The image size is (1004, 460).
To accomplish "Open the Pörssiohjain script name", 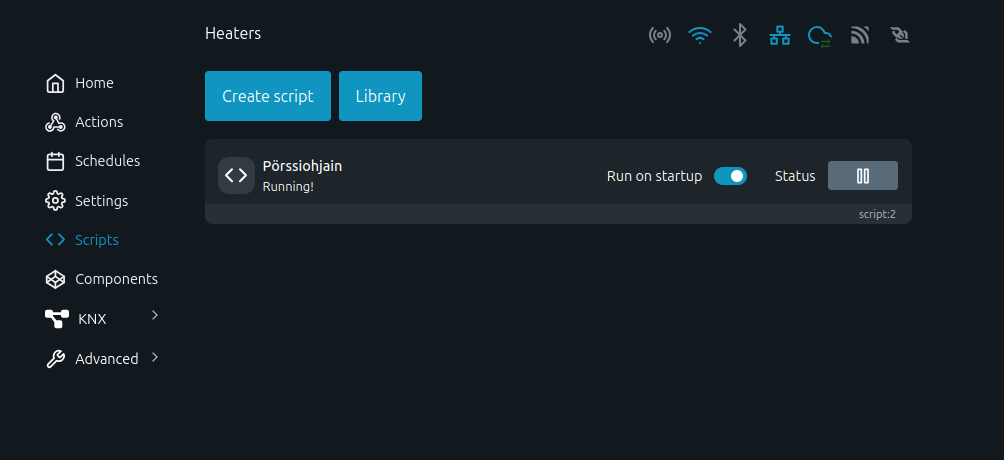I will [302, 166].
